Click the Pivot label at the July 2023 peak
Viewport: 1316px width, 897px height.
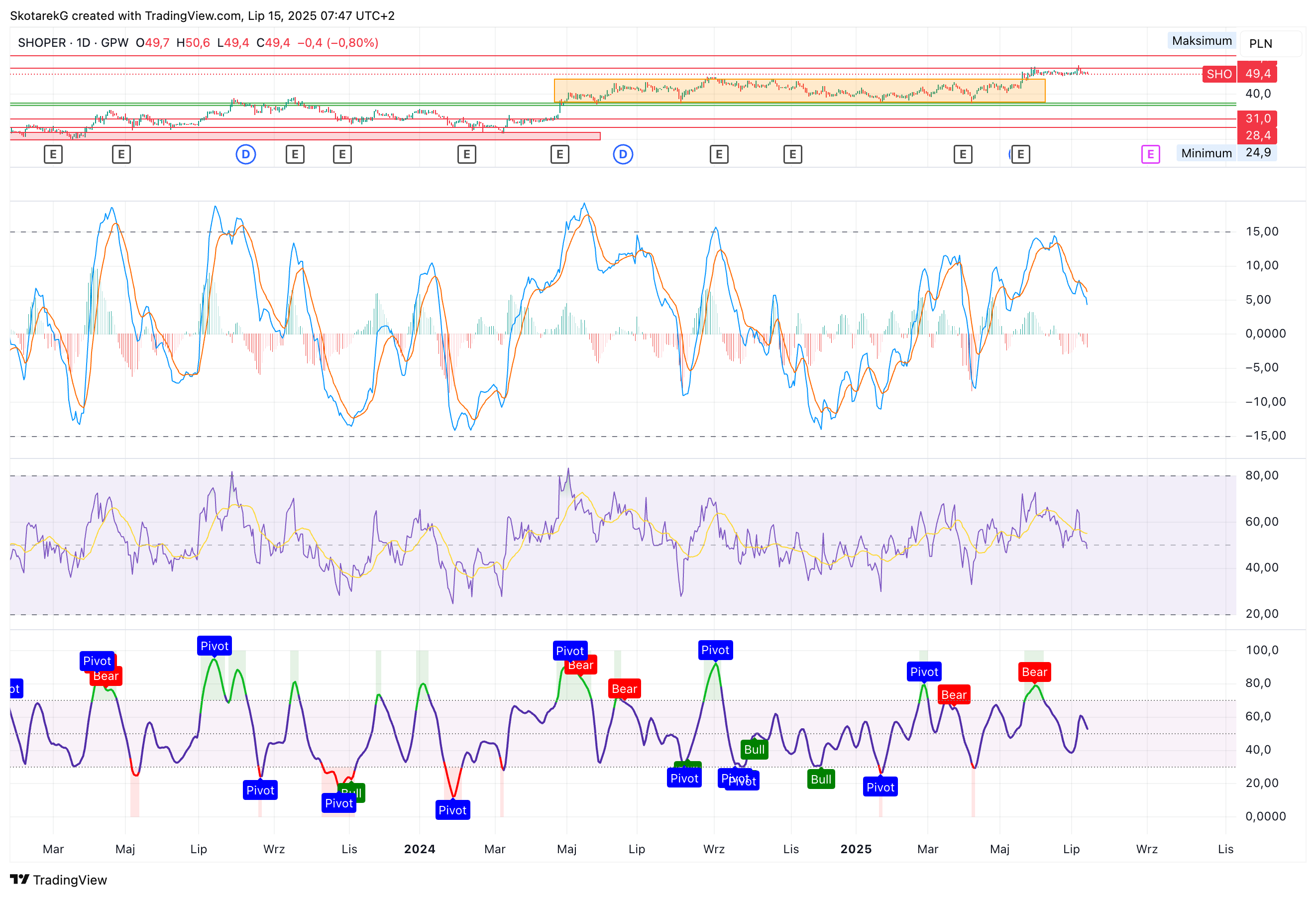(x=215, y=646)
